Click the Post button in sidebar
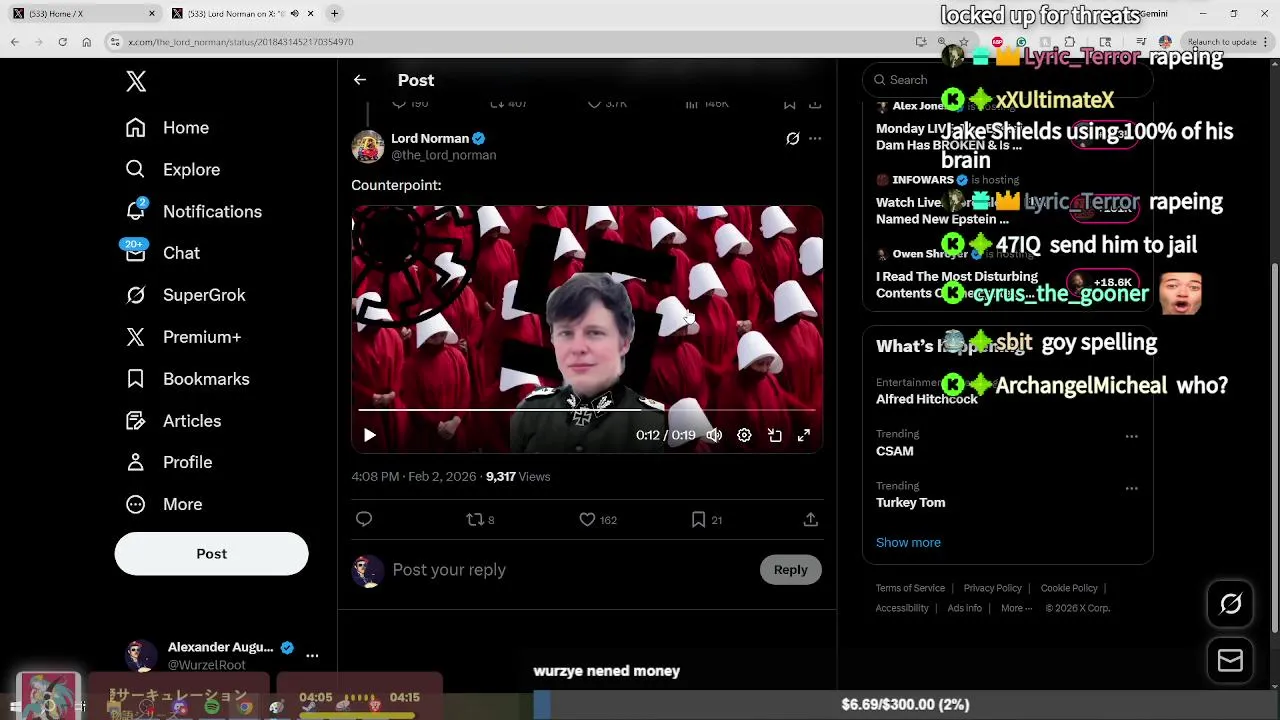 (x=211, y=554)
